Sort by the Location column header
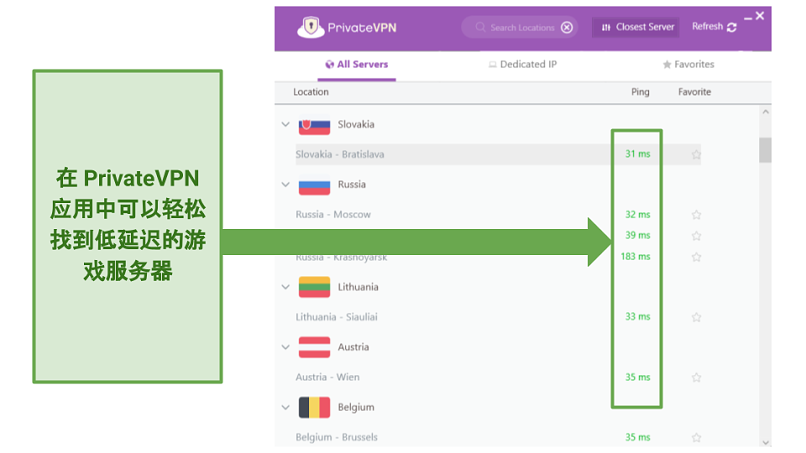The height and width of the screenshot is (453, 806). [x=311, y=92]
